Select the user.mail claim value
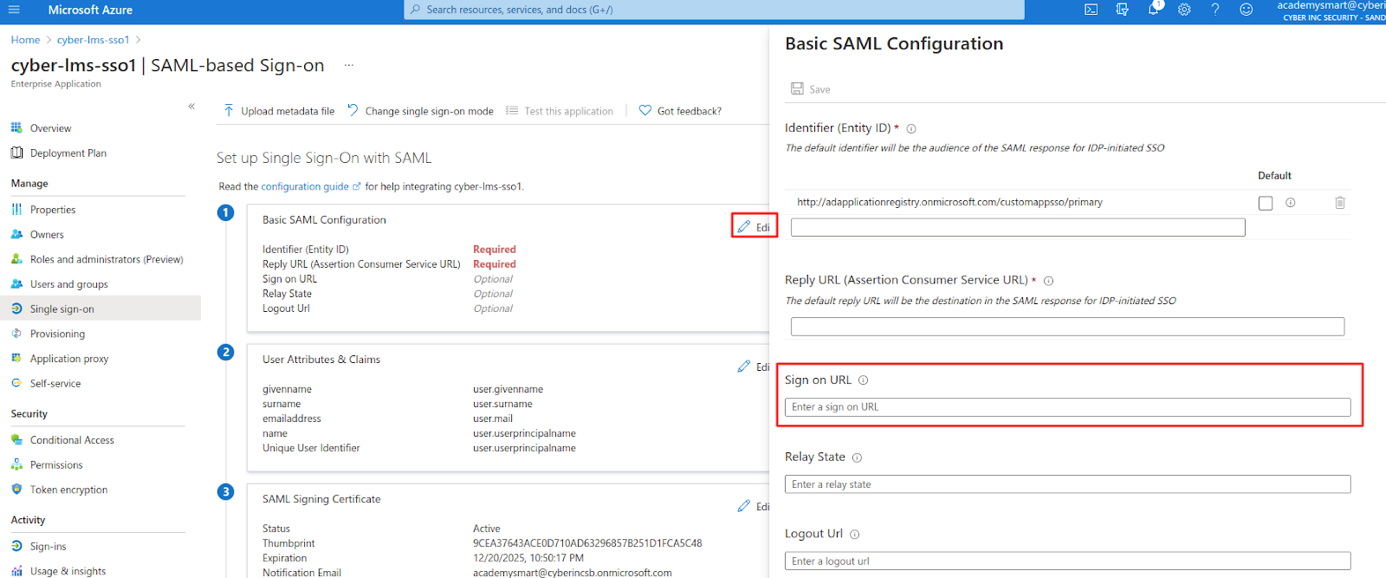Screen dimensions: 1386x578 coord(495,419)
